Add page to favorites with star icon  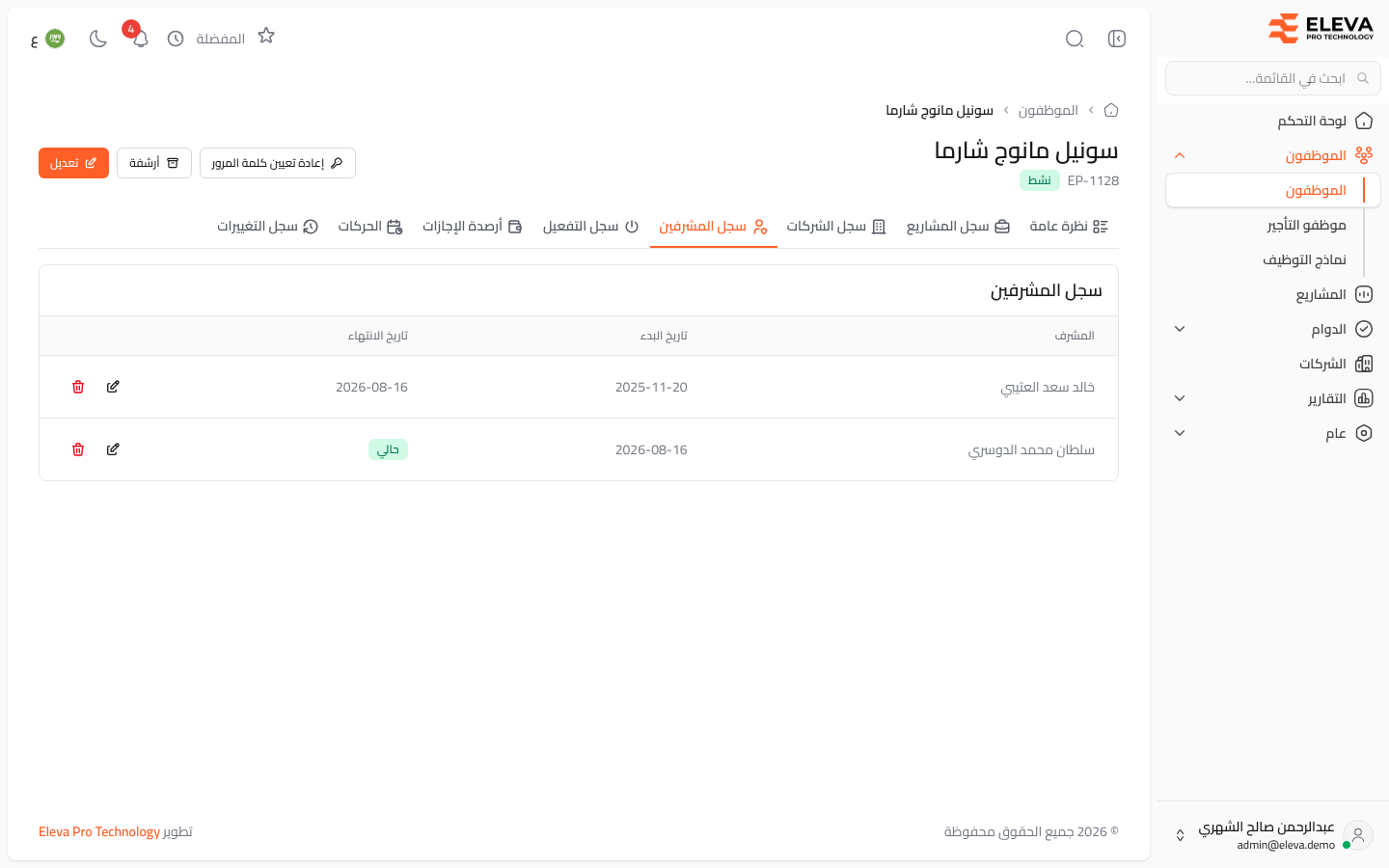click(x=266, y=36)
